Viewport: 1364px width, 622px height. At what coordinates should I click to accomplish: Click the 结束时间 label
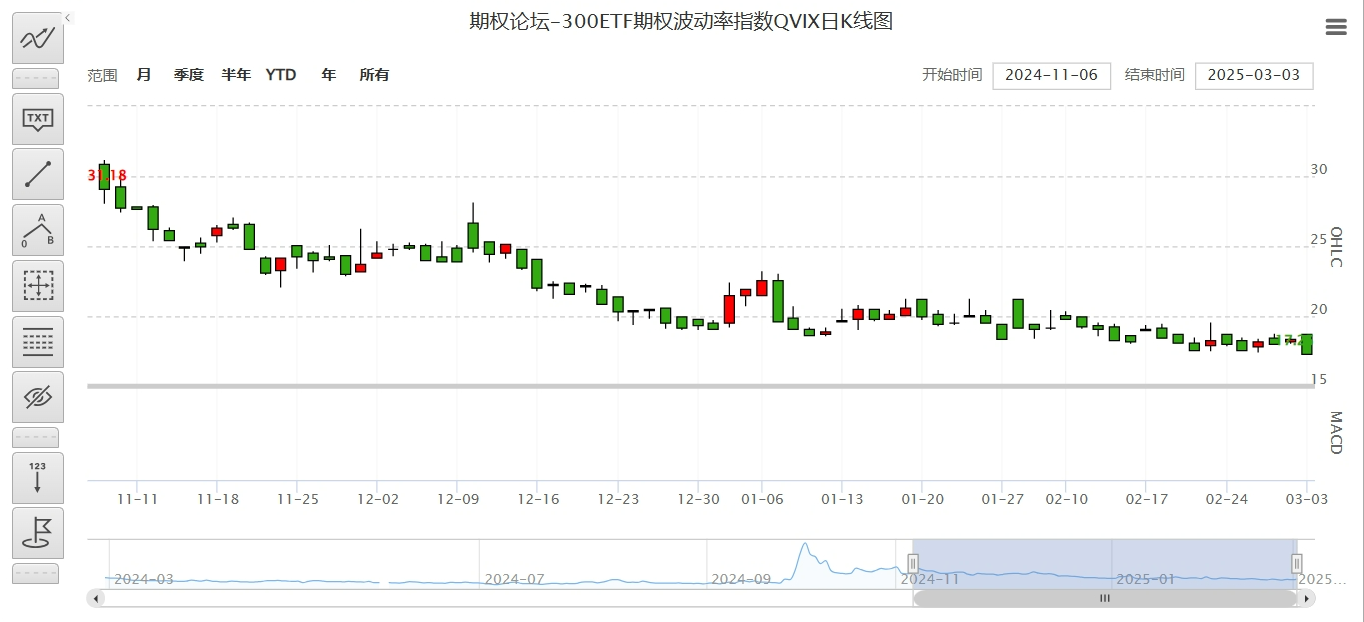[1155, 75]
